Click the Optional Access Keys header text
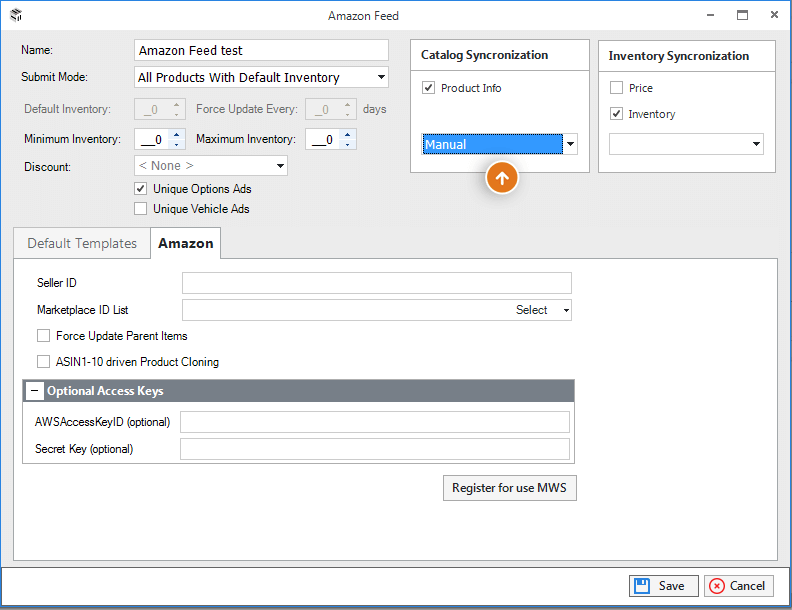This screenshot has height=610, width=792. click(105, 391)
